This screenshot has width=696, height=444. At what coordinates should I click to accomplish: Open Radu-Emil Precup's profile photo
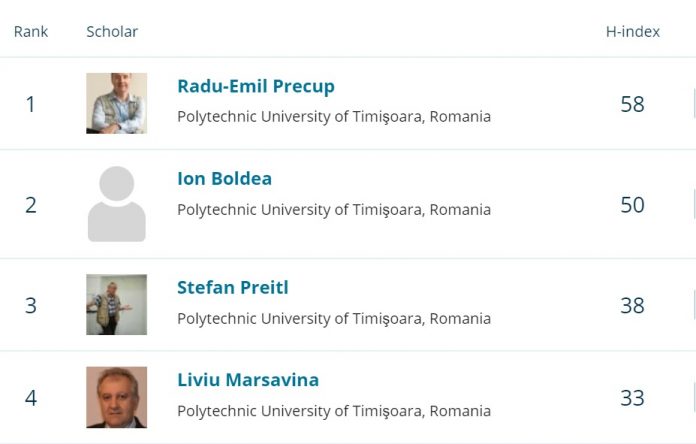click(x=116, y=103)
